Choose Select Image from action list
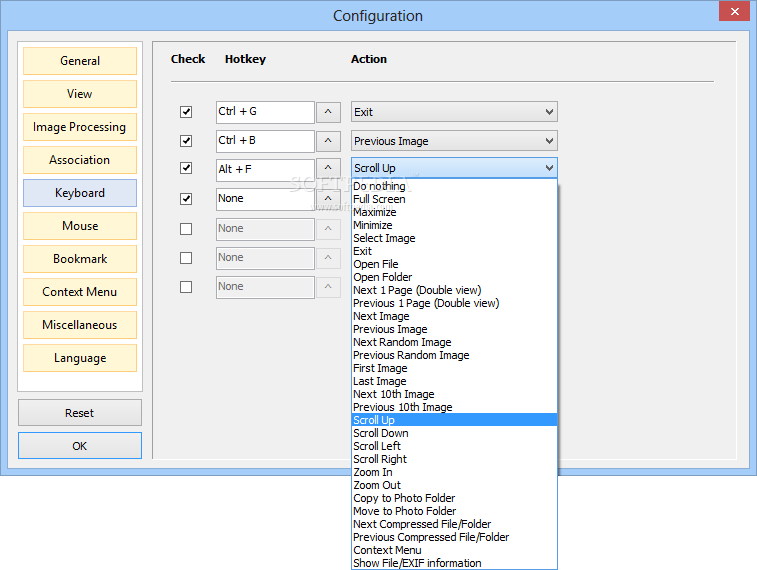This screenshot has width=757, height=570. 454,238
